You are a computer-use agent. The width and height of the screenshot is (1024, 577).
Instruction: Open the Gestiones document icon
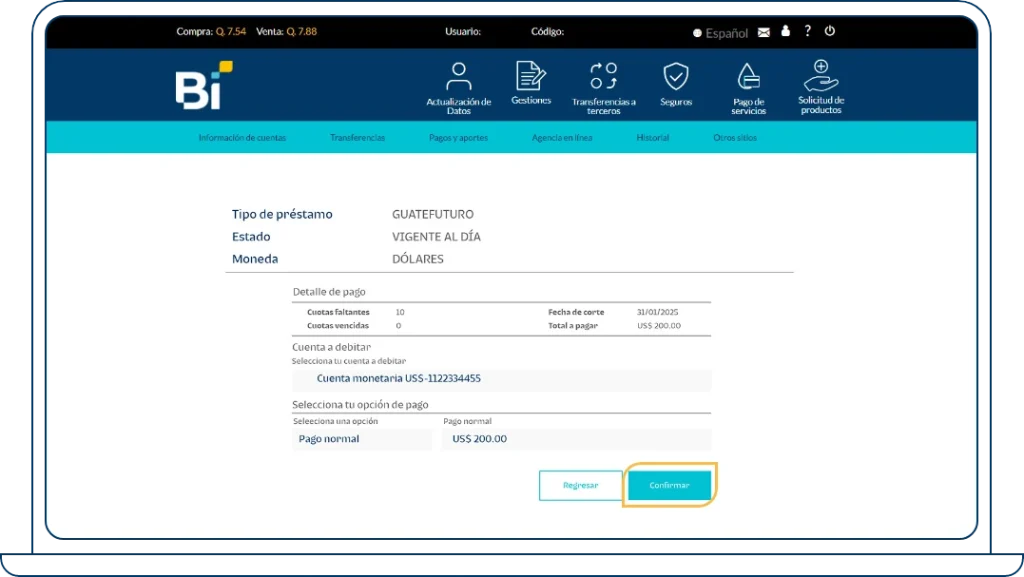(x=531, y=76)
